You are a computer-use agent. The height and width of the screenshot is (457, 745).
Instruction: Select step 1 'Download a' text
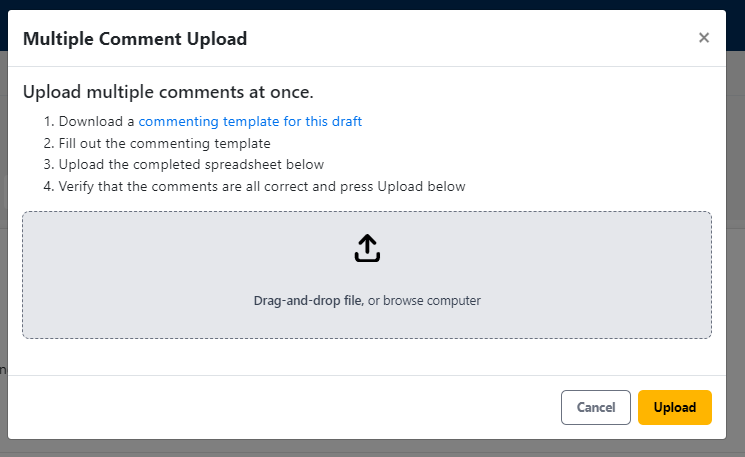click(x=96, y=122)
